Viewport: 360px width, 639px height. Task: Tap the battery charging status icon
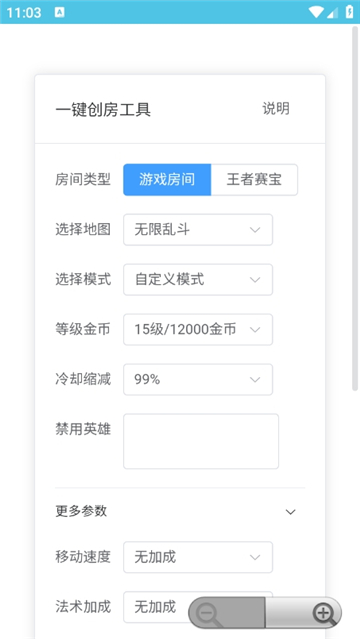(x=349, y=12)
